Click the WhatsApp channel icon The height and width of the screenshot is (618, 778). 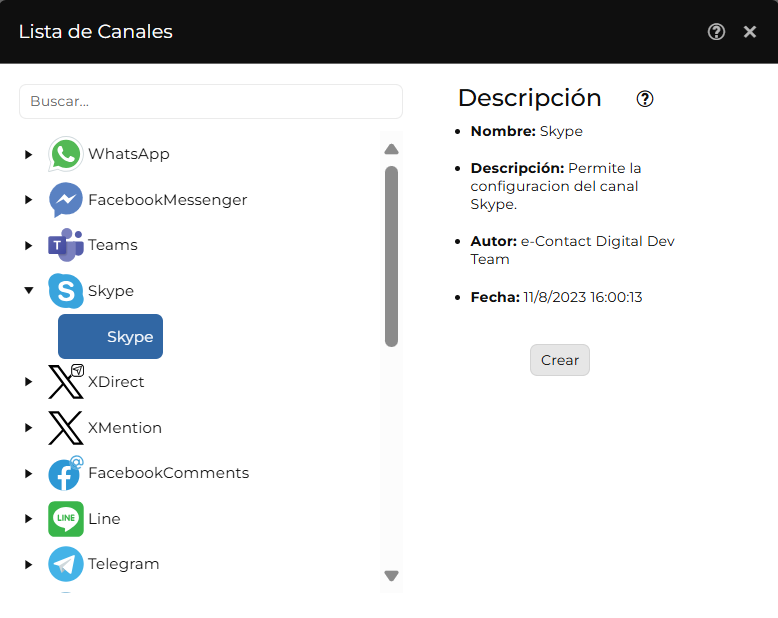coord(65,154)
